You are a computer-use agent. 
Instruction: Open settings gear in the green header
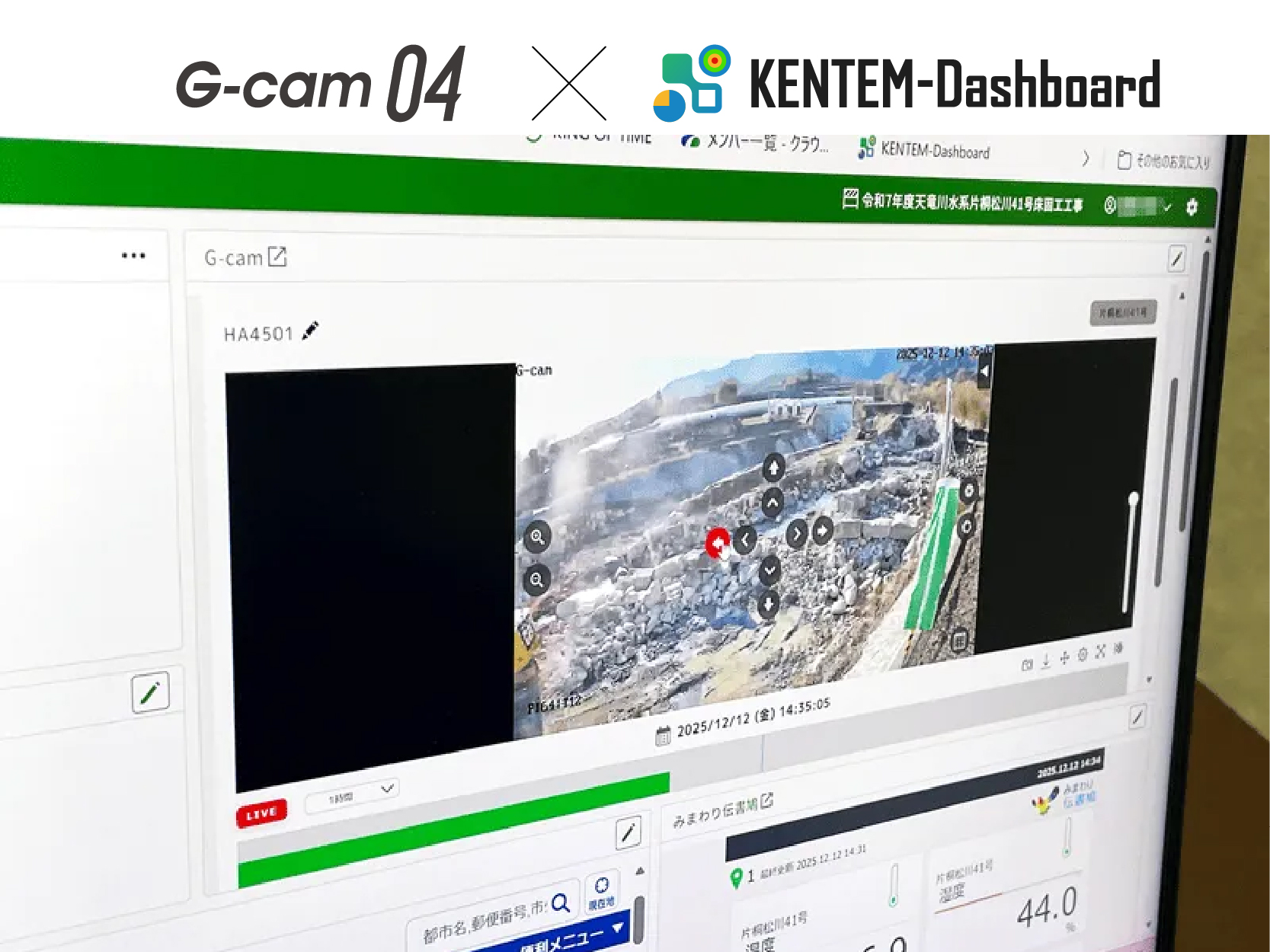[x=1192, y=206]
